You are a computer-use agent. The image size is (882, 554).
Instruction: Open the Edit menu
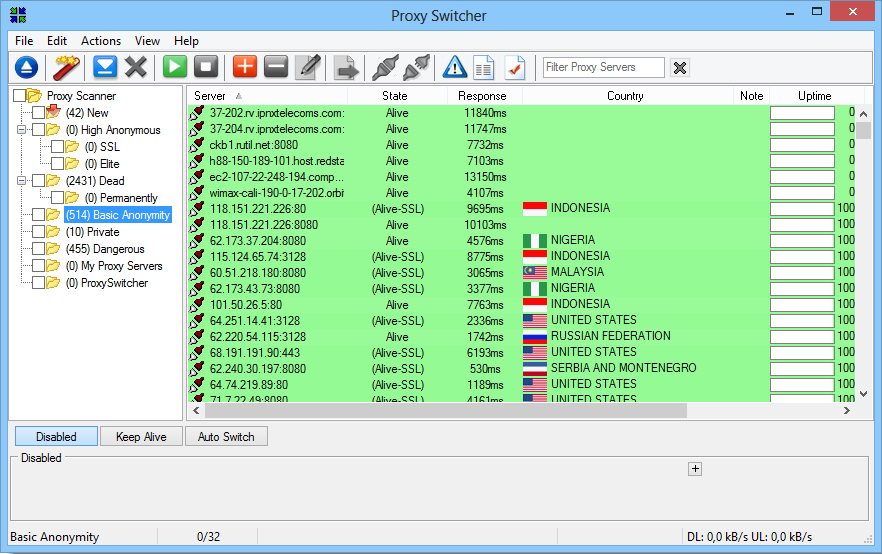click(x=57, y=41)
